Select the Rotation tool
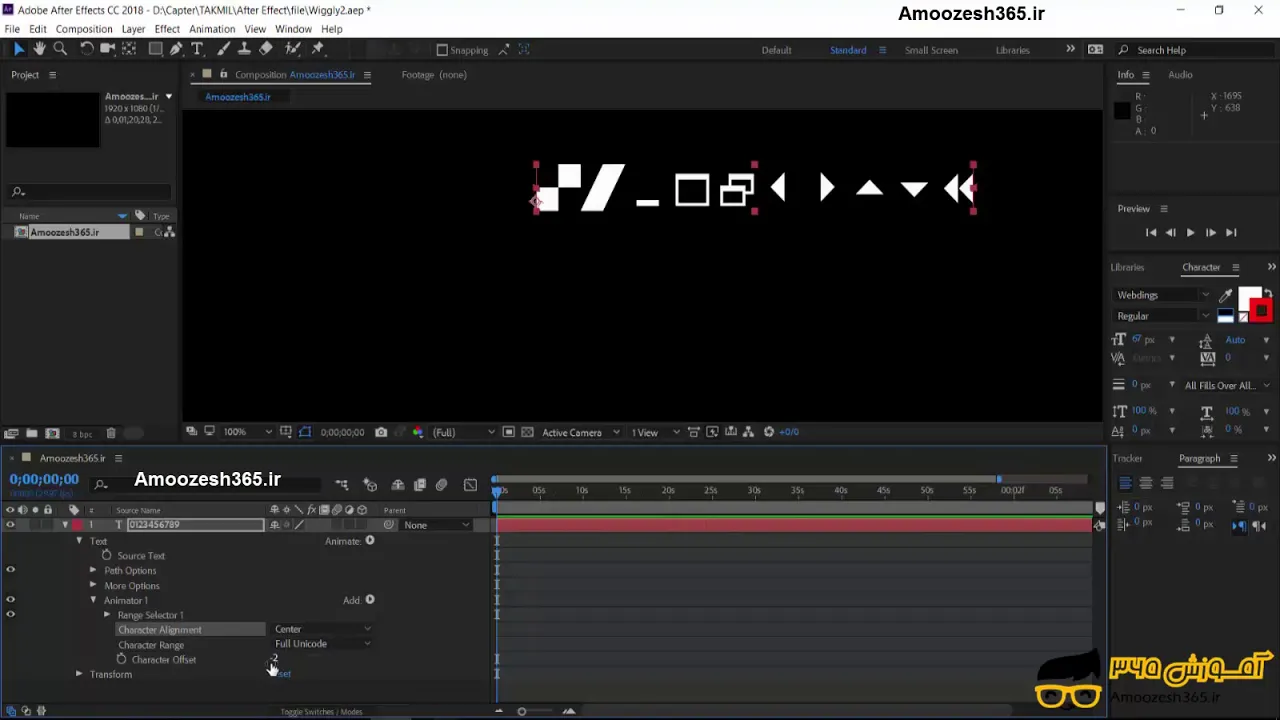 click(x=87, y=48)
